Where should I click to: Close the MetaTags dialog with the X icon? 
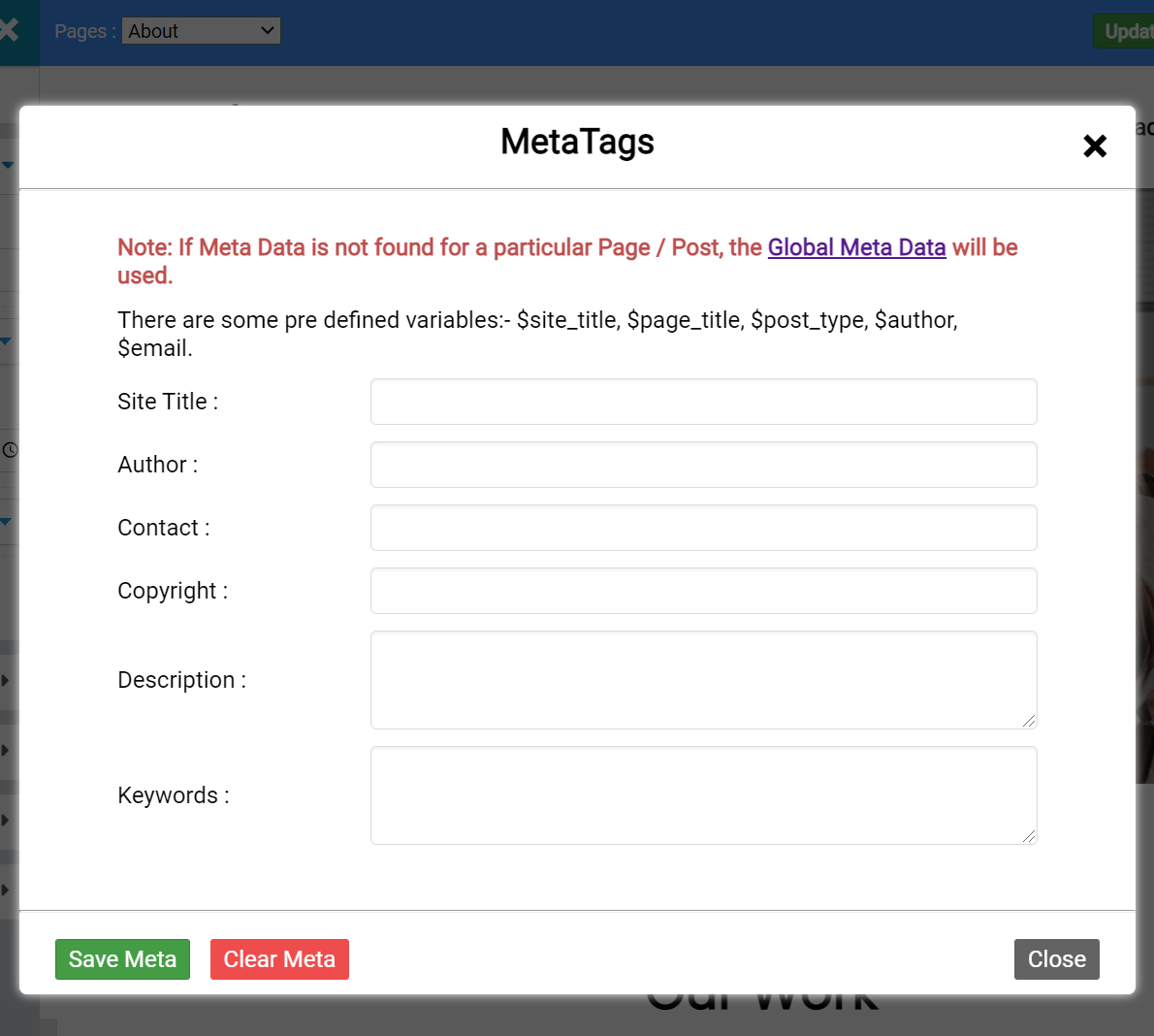click(x=1095, y=146)
